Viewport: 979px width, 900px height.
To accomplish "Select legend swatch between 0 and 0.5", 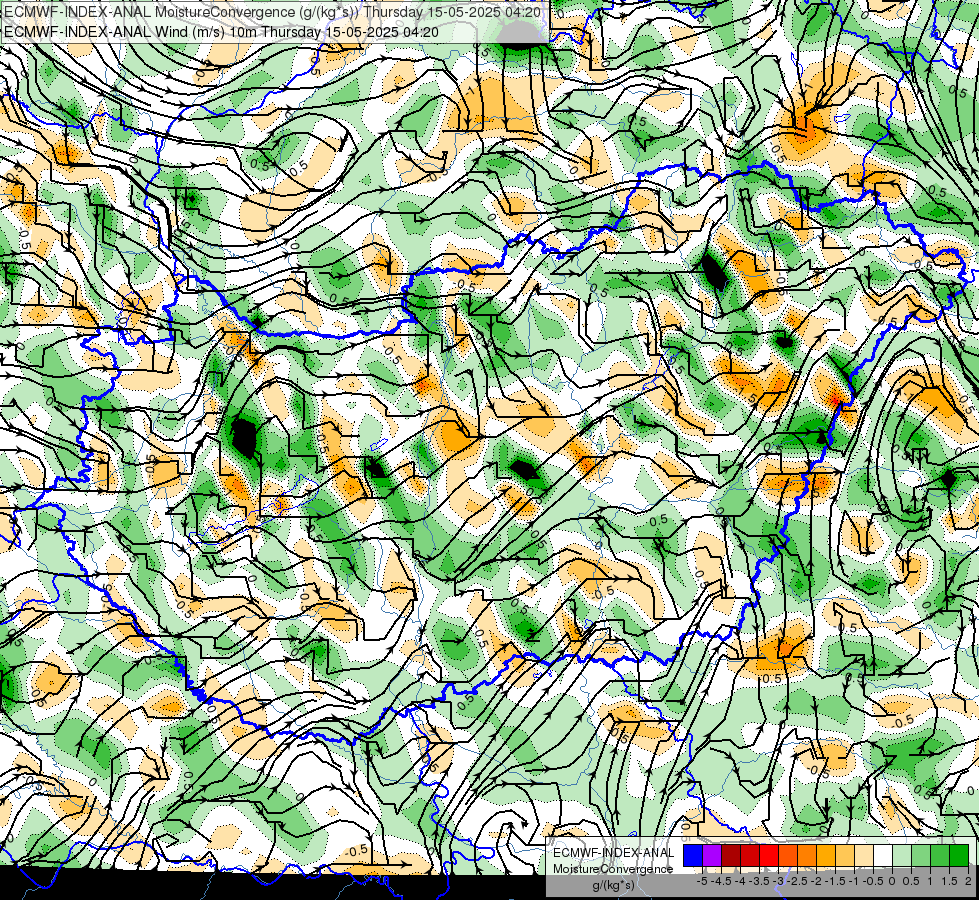I will click(x=902, y=856).
